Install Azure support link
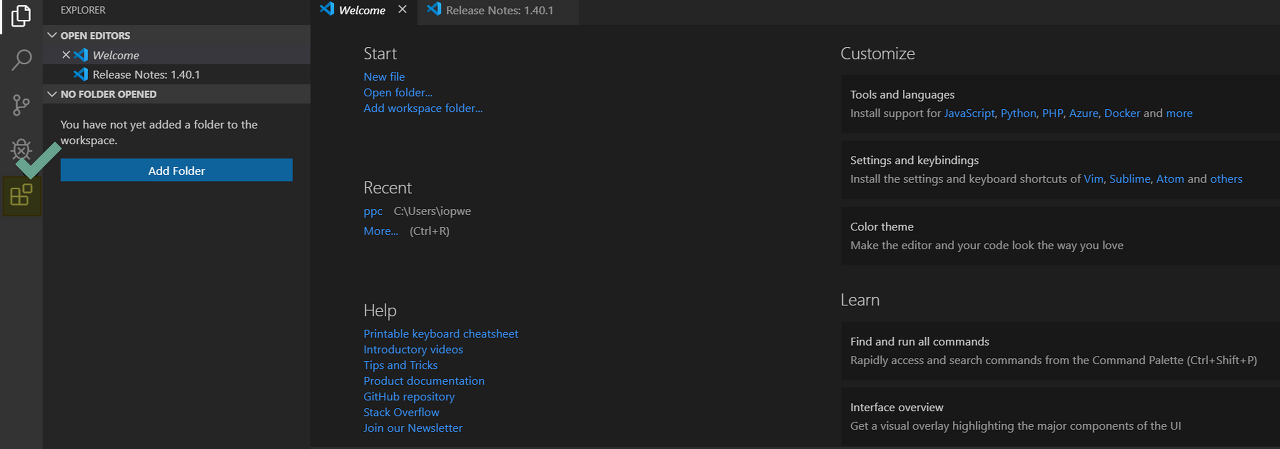The width and height of the screenshot is (1280, 449). coord(1083,113)
